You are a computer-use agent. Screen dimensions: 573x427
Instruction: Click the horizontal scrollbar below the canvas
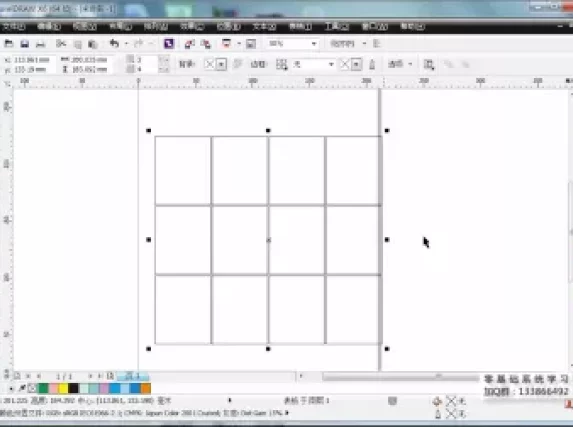[401, 376]
